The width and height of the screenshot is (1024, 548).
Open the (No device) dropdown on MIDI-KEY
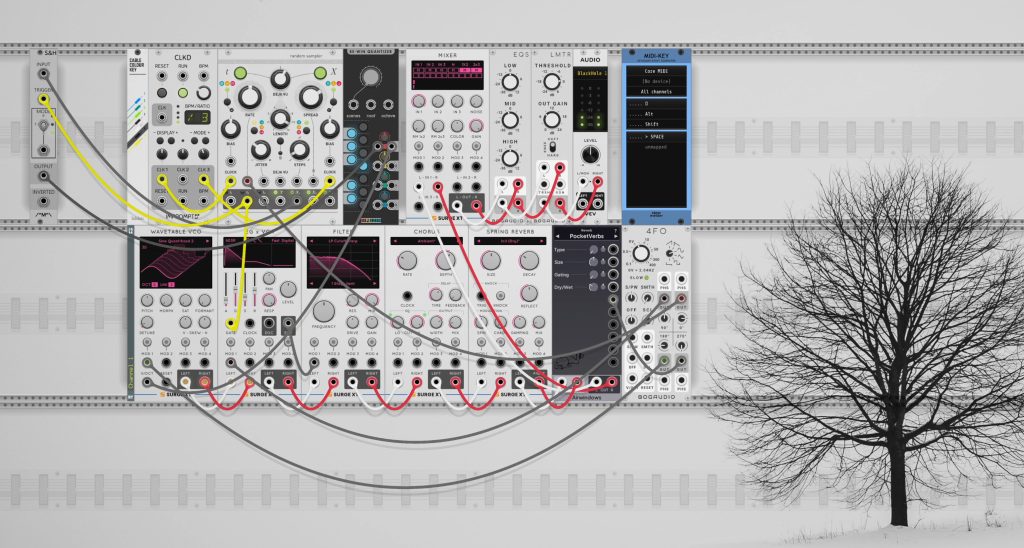click(x=656, y=82)
